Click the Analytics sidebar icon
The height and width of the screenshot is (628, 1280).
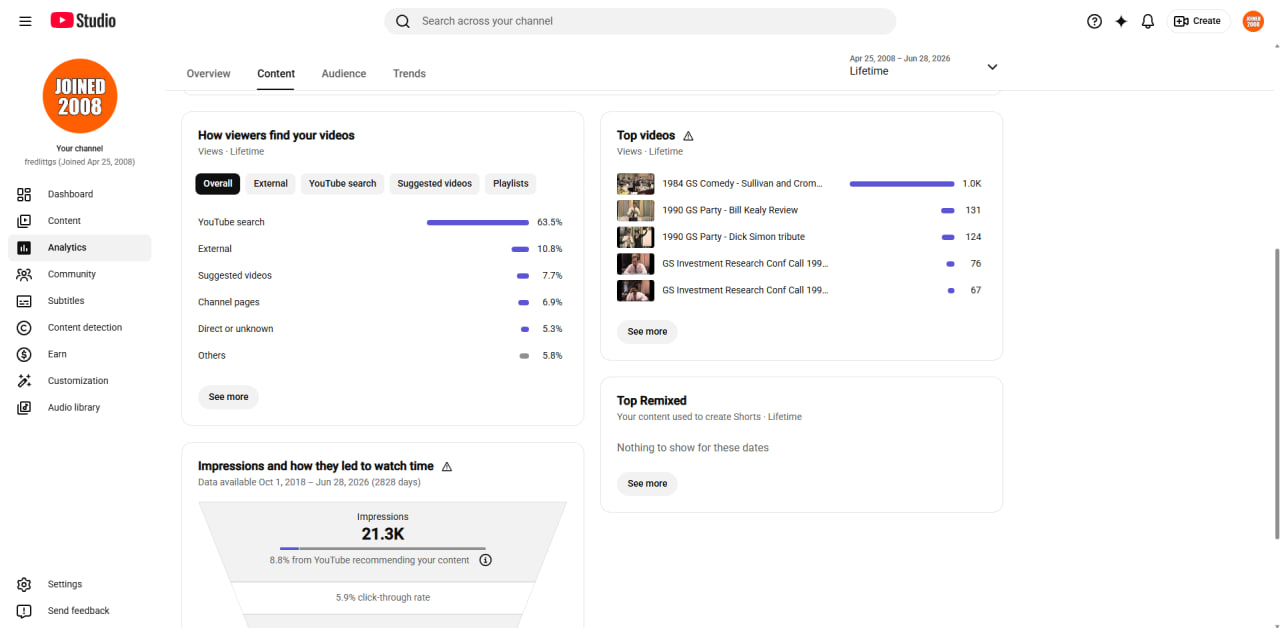(x=24, y=248)
